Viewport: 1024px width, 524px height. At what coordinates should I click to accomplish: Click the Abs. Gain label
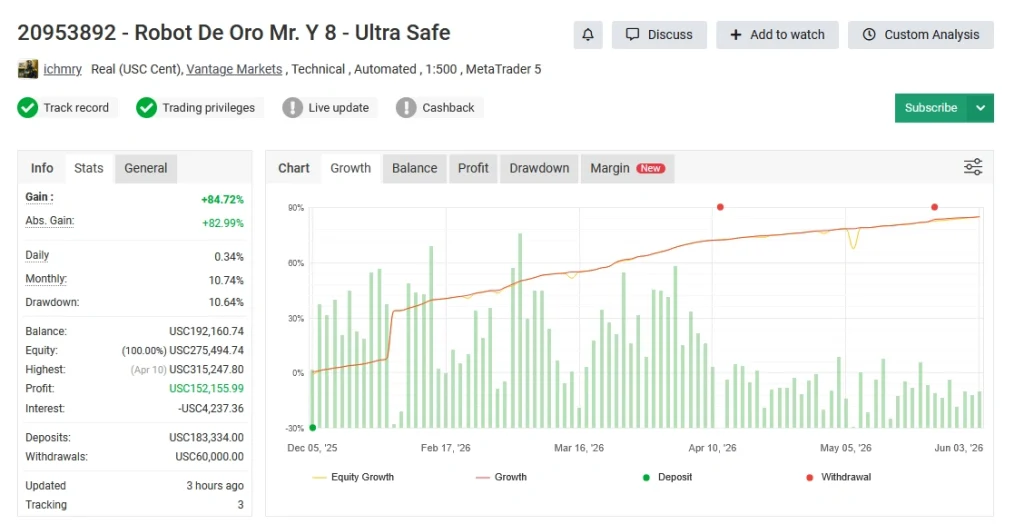point(50,221)
